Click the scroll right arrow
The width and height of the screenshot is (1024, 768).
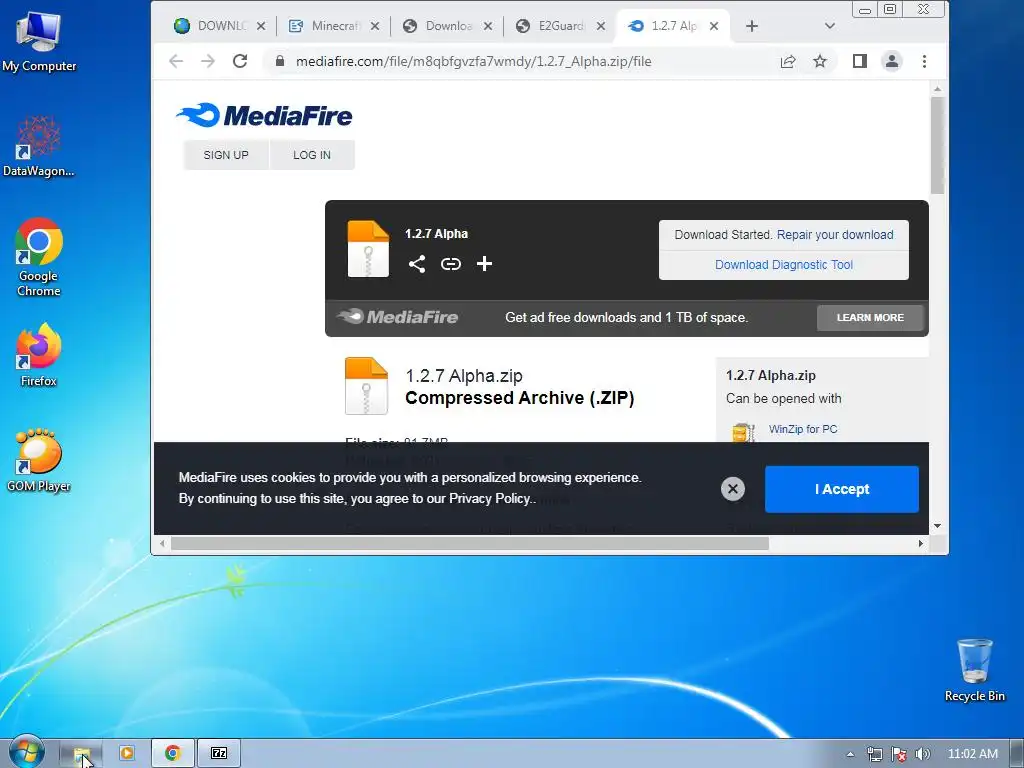(x=921, y=543)
